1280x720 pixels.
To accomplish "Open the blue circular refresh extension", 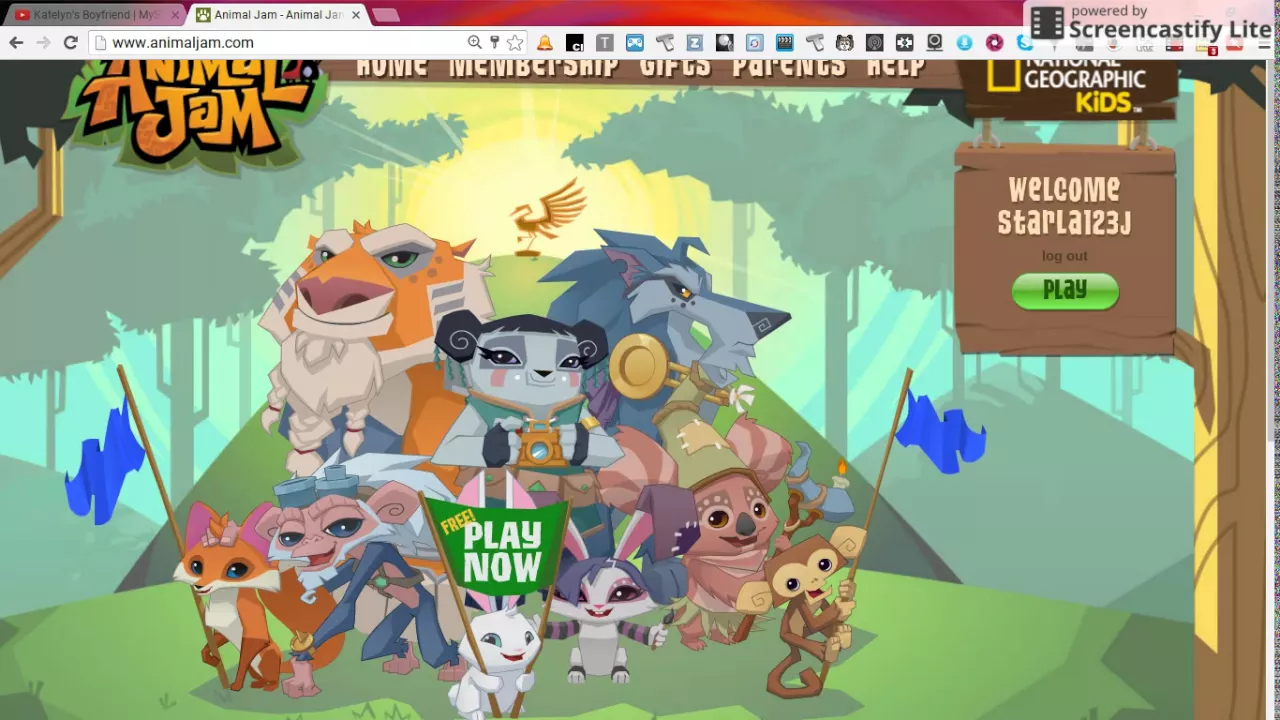I will coord(755,43).
